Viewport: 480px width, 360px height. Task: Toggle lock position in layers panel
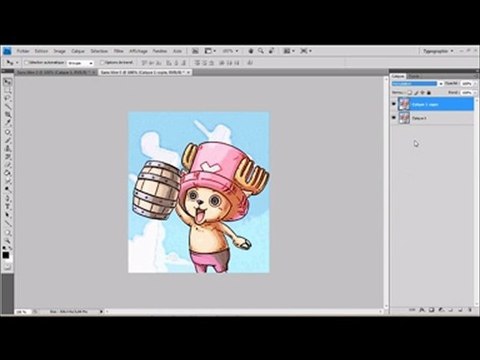coord(423,92)
